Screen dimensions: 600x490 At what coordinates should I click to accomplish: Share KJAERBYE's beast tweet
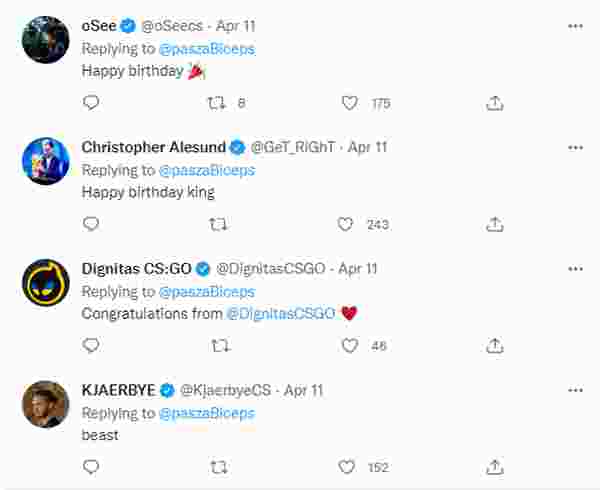[x=494, y=467]
